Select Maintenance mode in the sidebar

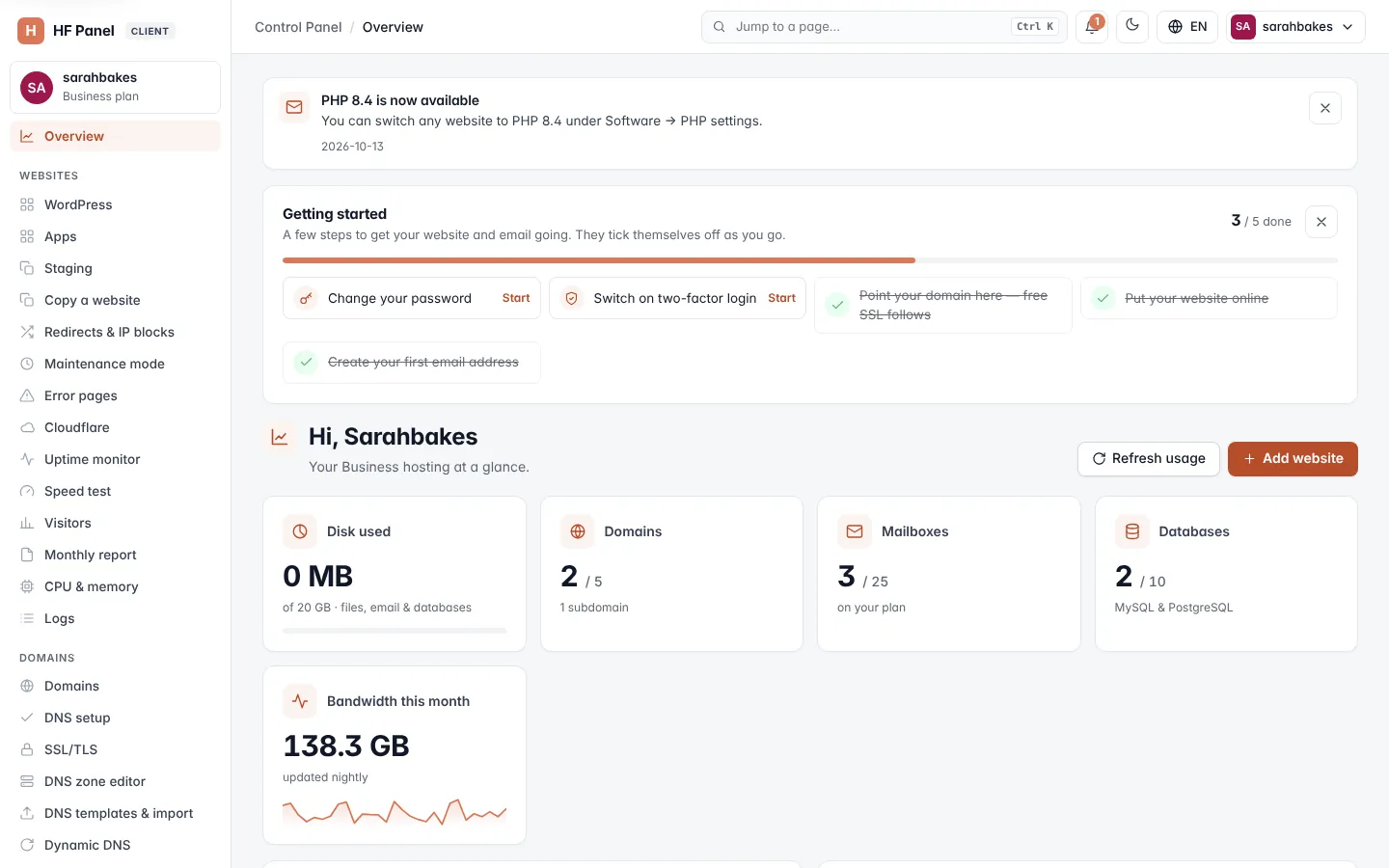click(115, 364)
